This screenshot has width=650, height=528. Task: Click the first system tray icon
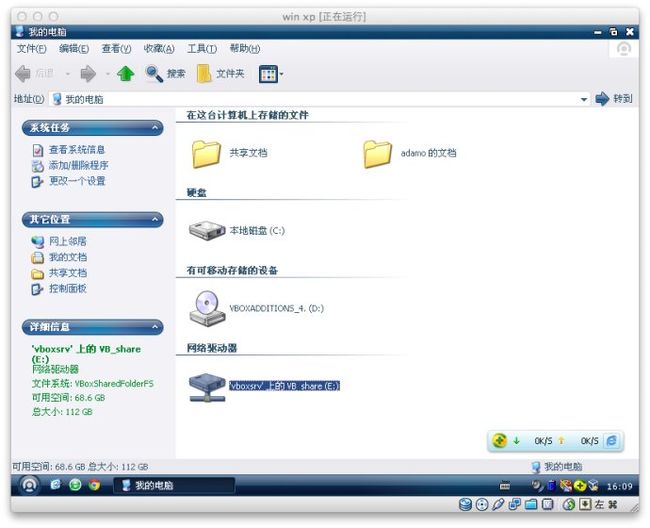[537, 485]
